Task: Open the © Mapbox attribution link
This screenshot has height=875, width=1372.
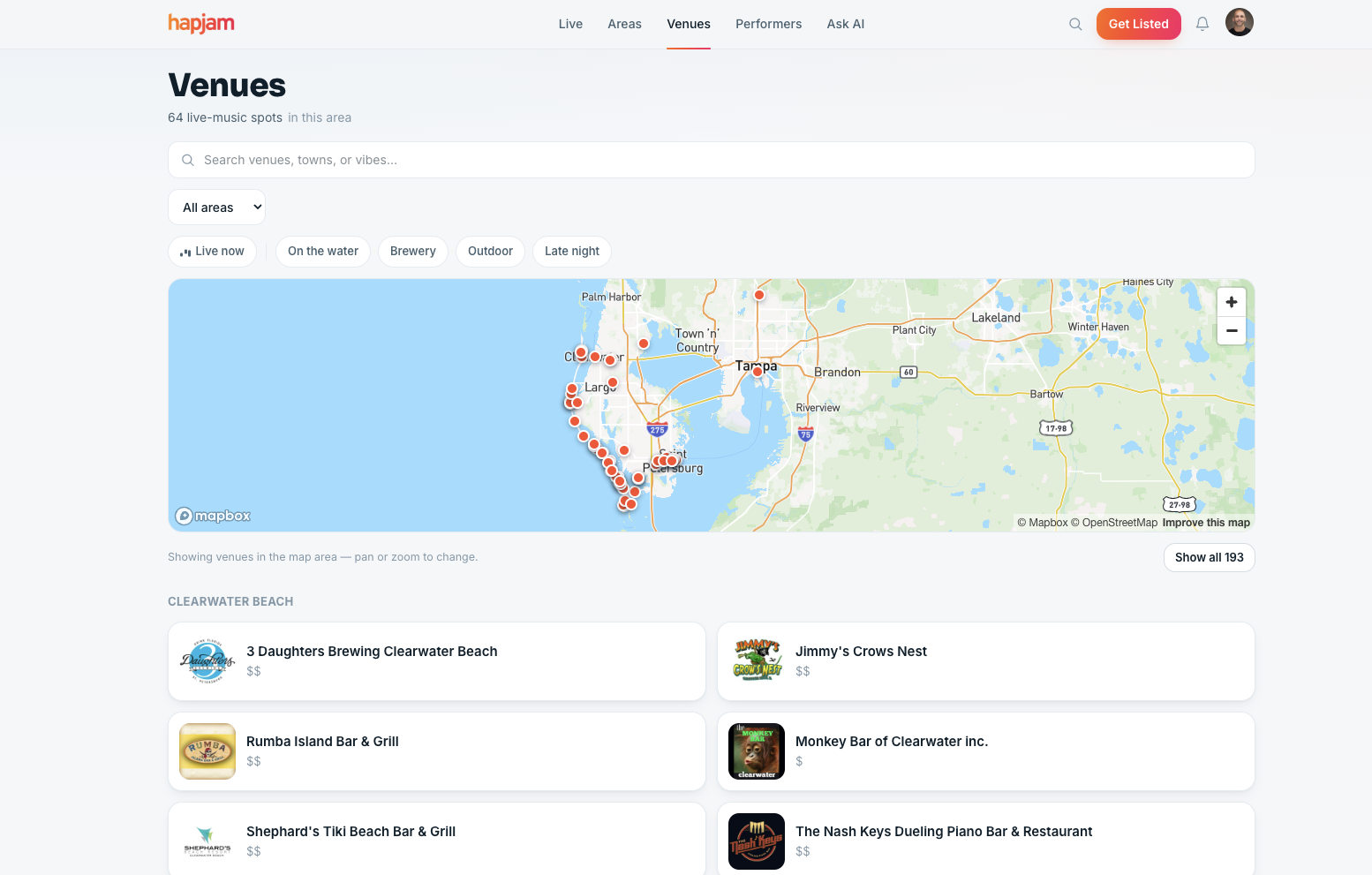Action: tap(1043, 523)
